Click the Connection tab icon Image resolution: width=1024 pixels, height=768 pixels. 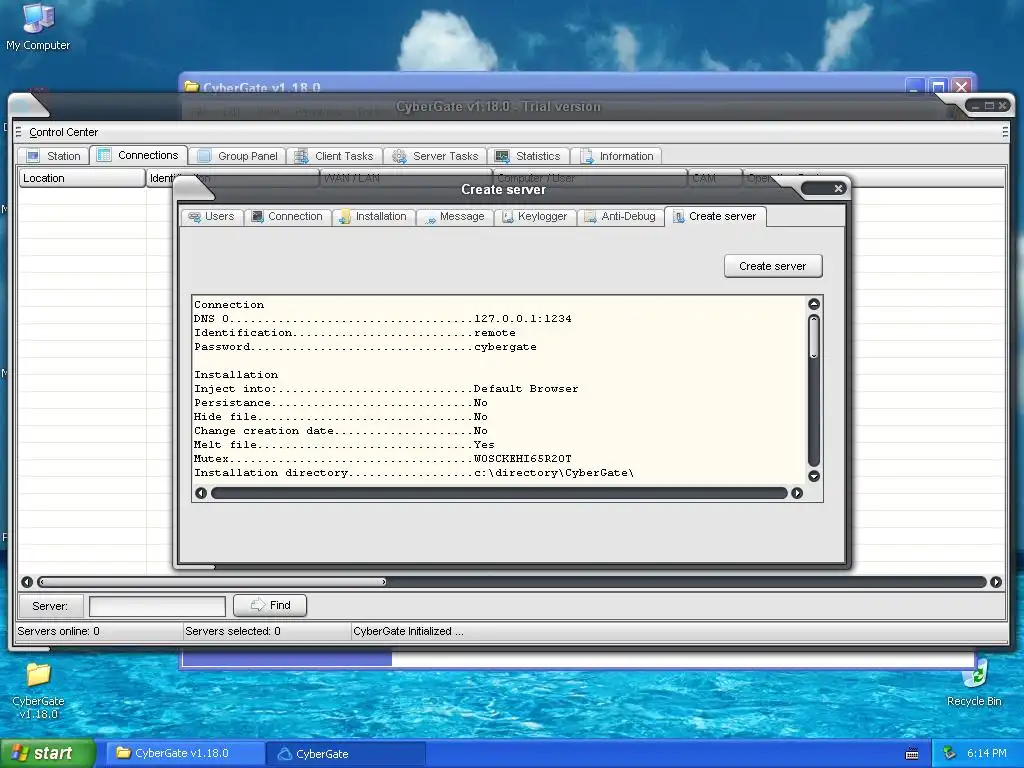tap(258, 216)
